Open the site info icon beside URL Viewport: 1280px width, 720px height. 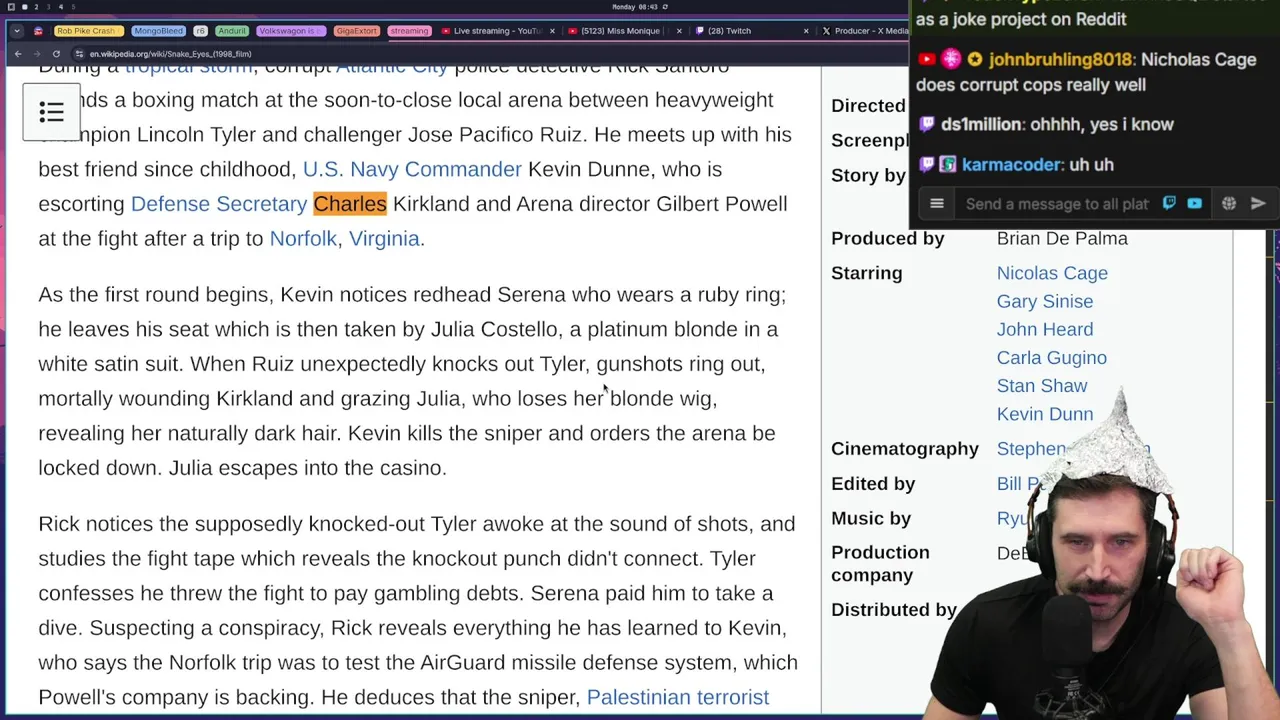[79, 54]
